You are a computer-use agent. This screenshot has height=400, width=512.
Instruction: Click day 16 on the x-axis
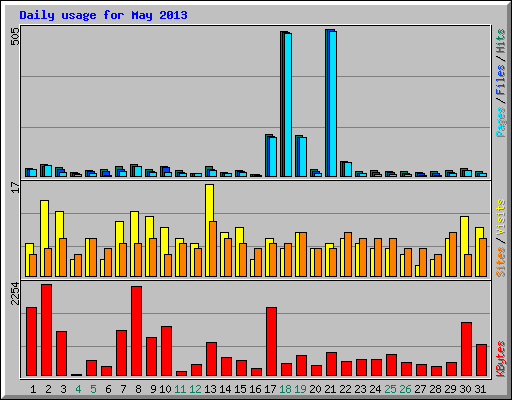tap(255, 389)
